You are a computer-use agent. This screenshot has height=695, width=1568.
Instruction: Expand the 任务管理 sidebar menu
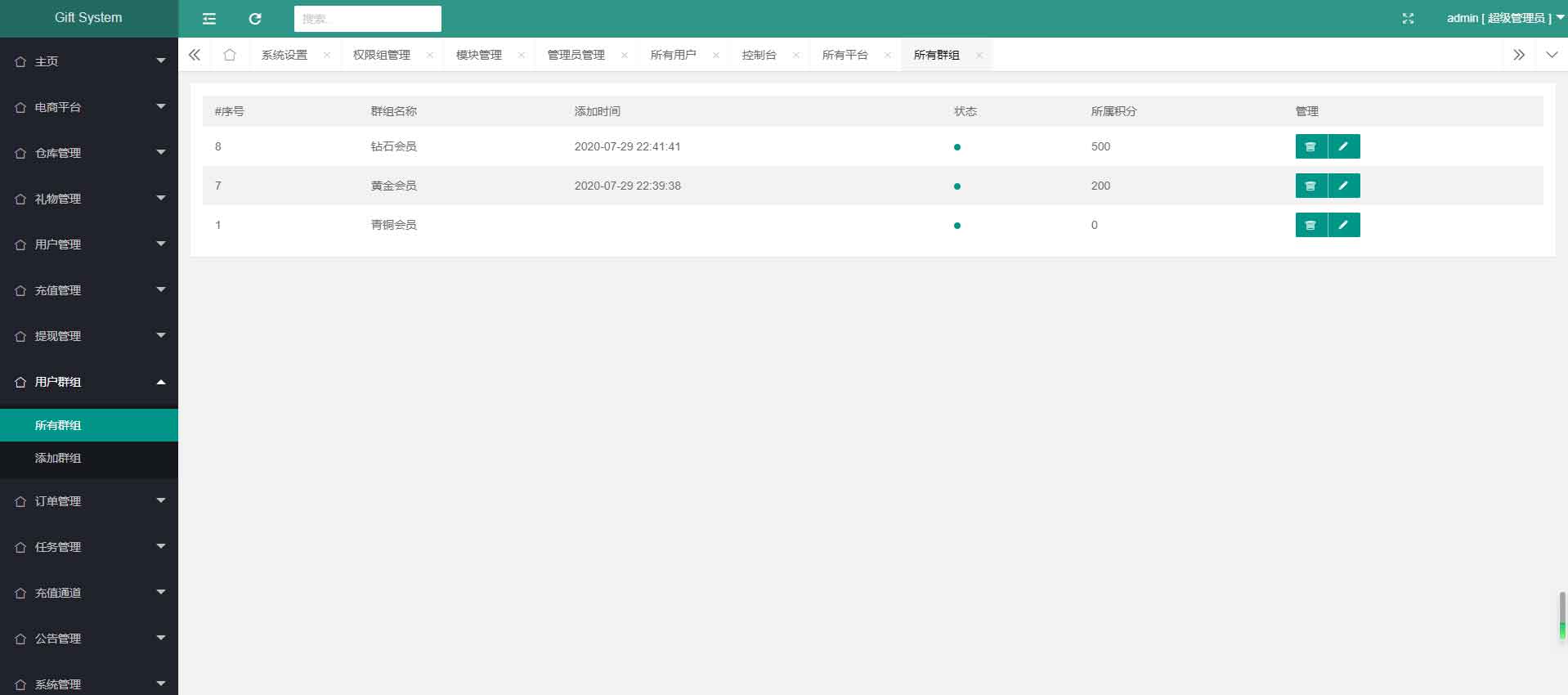pos(89,547)
